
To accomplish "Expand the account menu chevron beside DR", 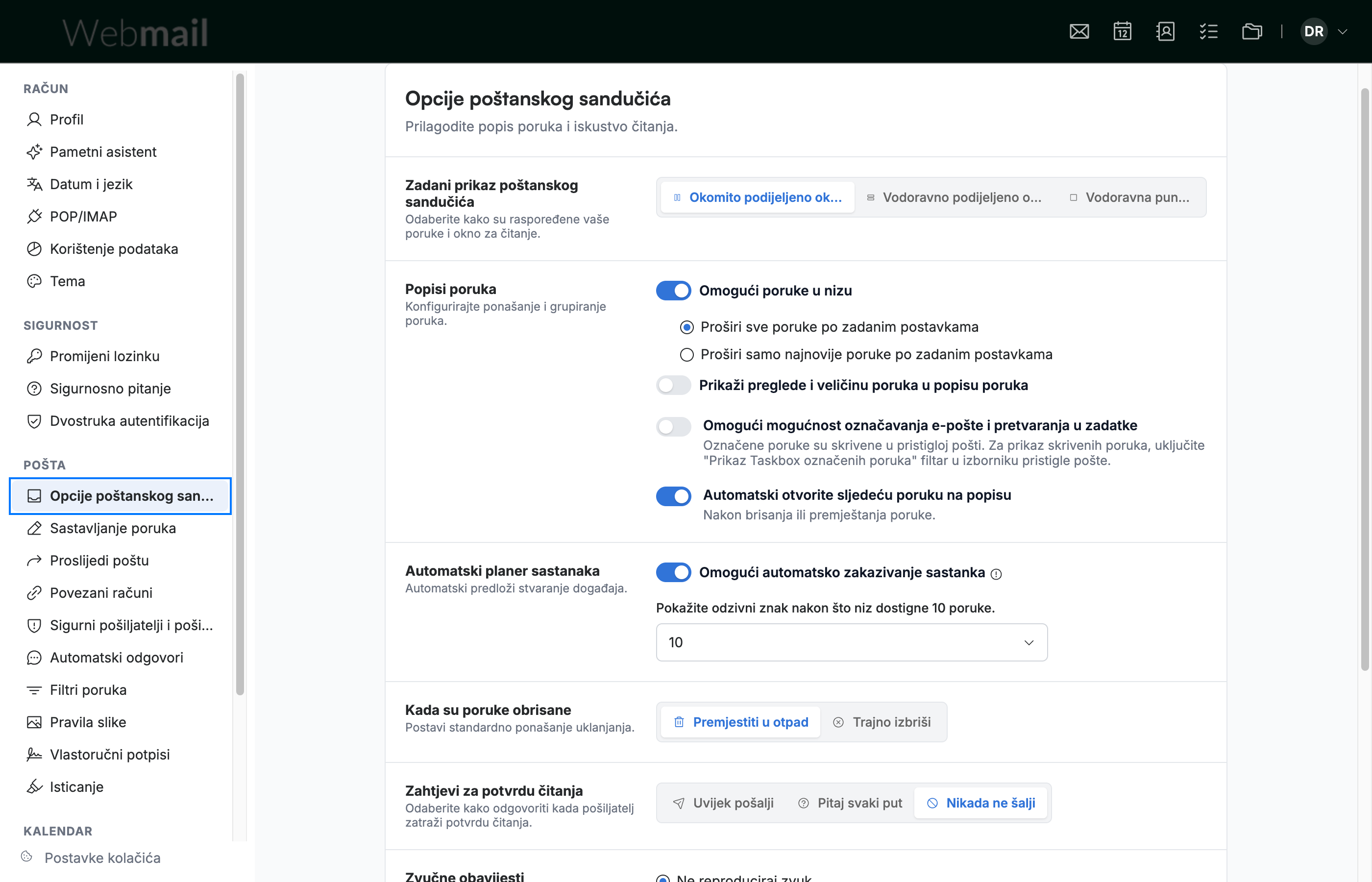I will tap(1342, 31).
